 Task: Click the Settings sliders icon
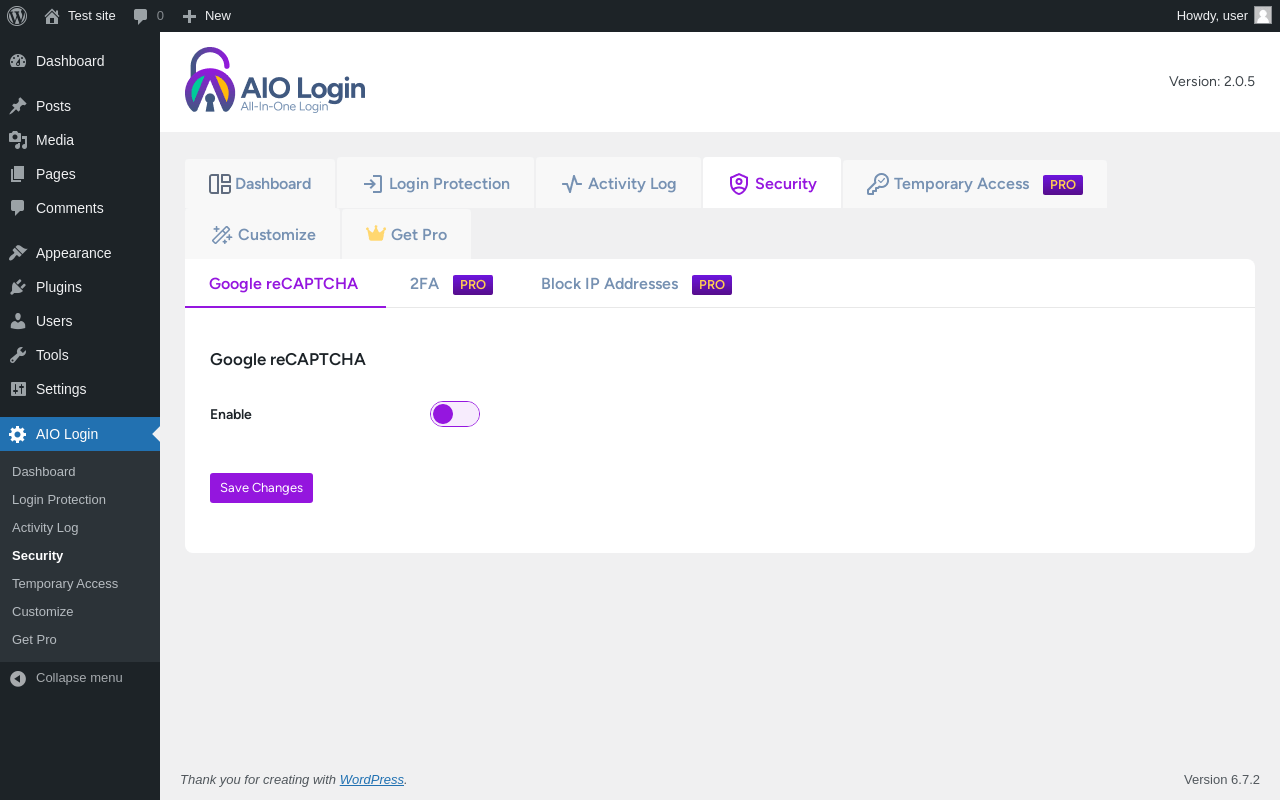pos(18,389)
